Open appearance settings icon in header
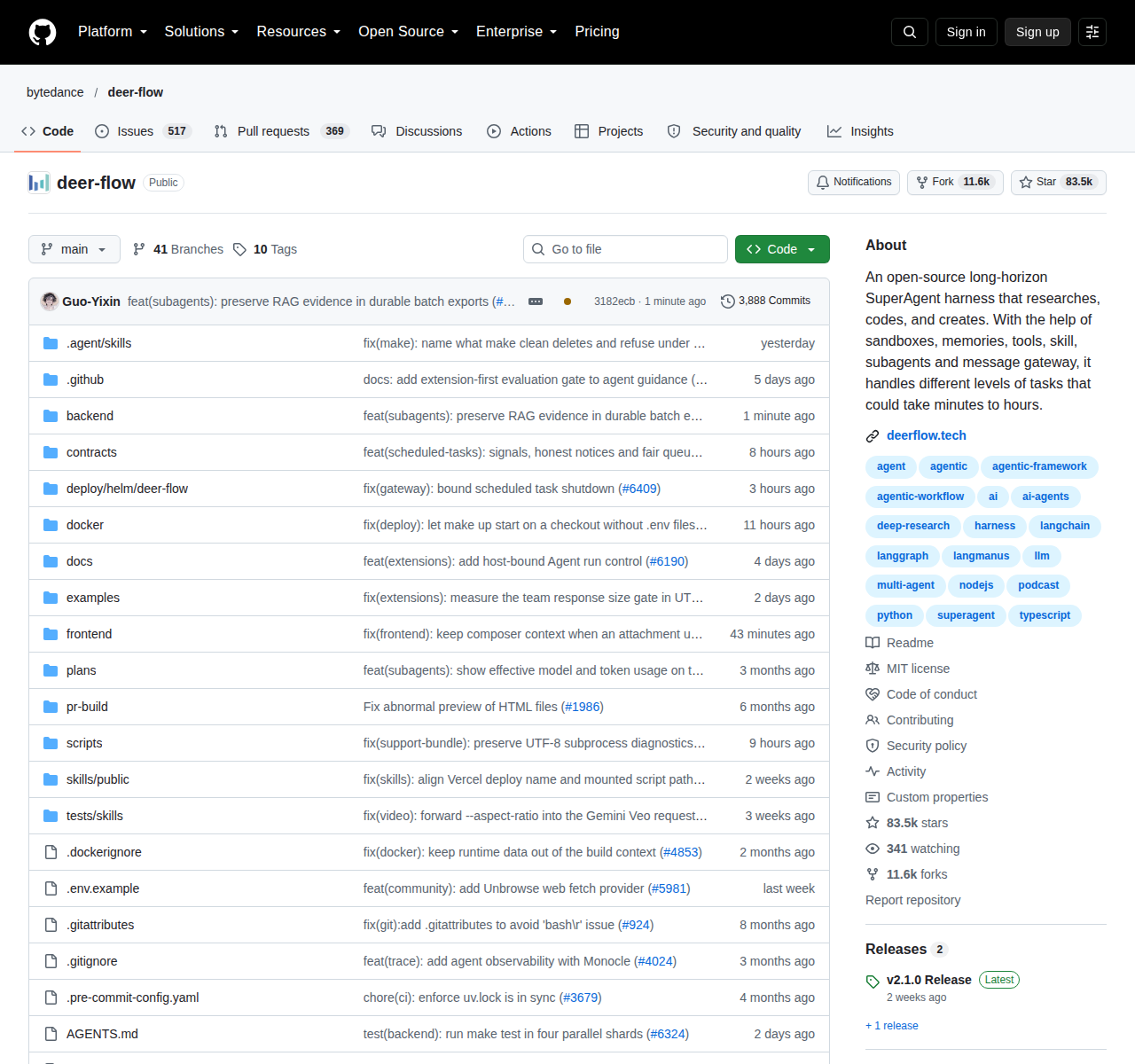 coord(1092,32)
